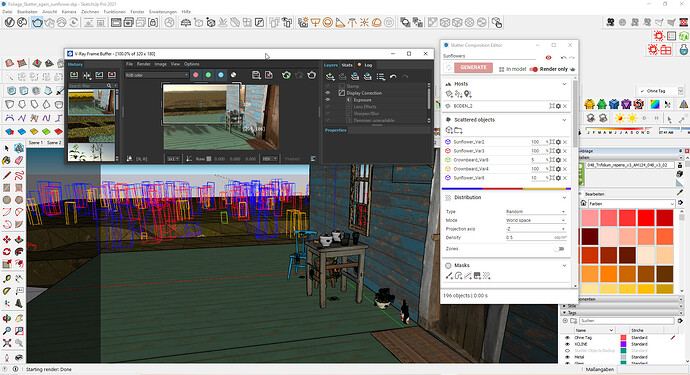This screenshot has height=375, width=690.
Task: Click eyedropper sample paint icon in materials tray
Action: coord(680,192)
